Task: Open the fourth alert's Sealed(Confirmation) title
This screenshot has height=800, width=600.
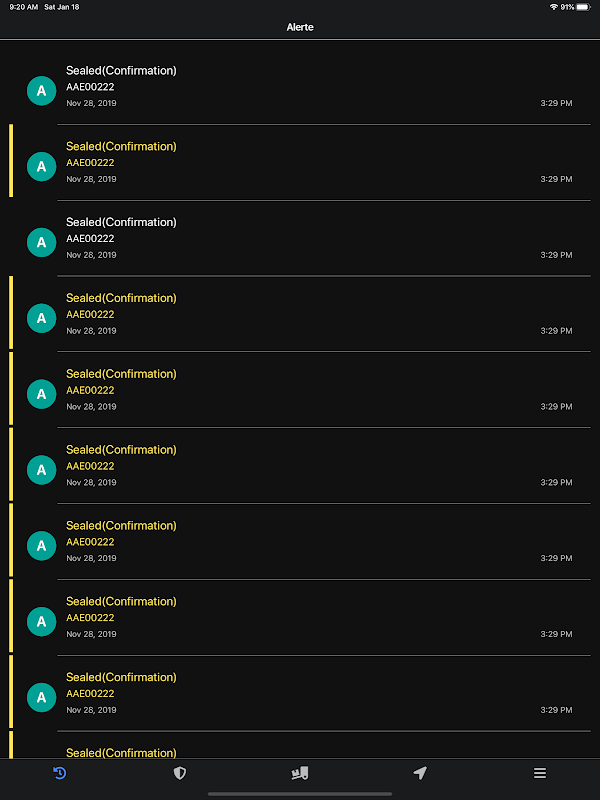Action: tap(121, 298)
